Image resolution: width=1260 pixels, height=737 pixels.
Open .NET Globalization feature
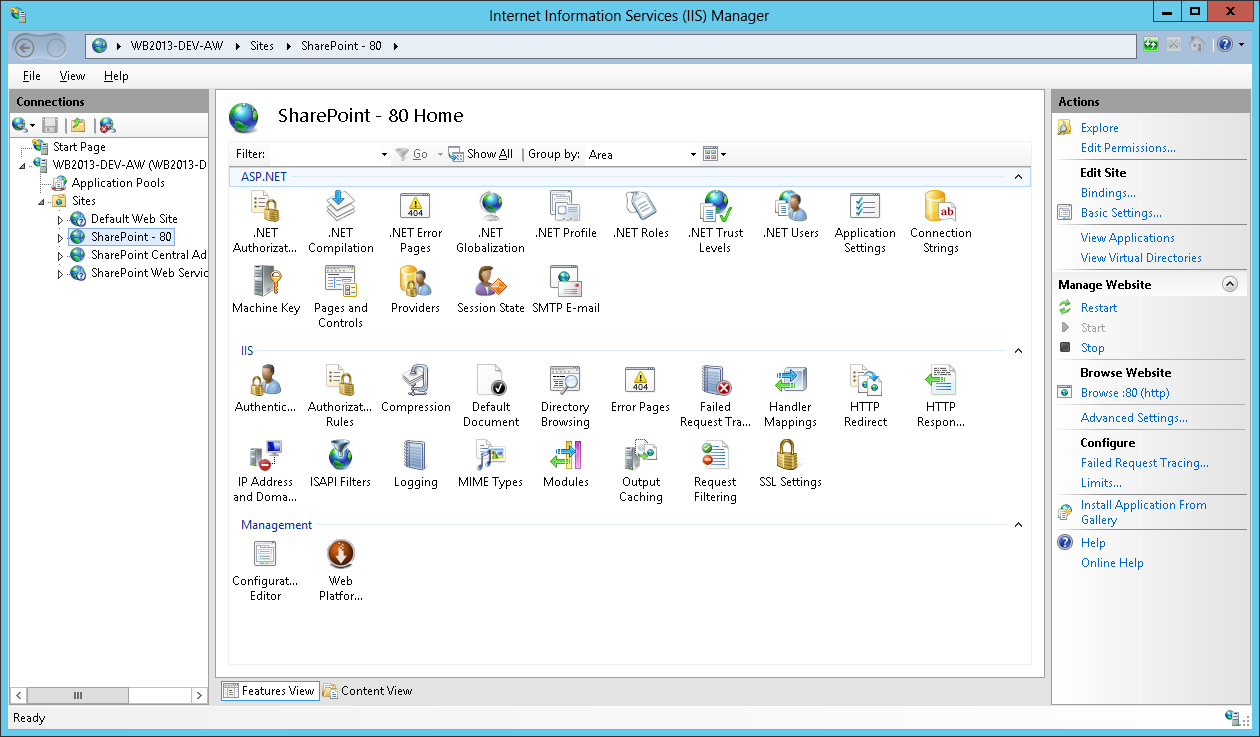(x=490, y=221)
